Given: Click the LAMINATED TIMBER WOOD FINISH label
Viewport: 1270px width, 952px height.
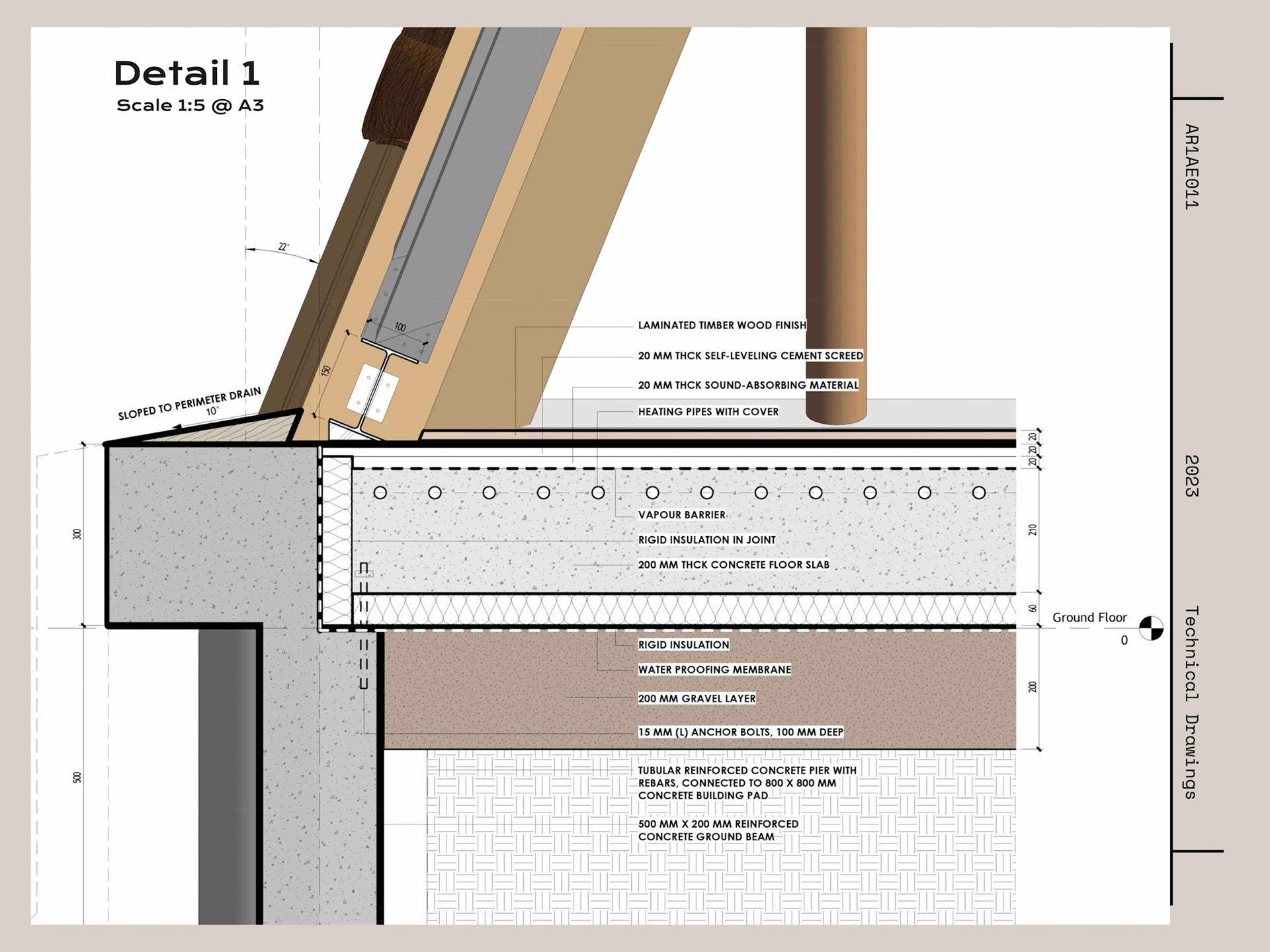Looking at the screenshot, I should tap(722, 325).
